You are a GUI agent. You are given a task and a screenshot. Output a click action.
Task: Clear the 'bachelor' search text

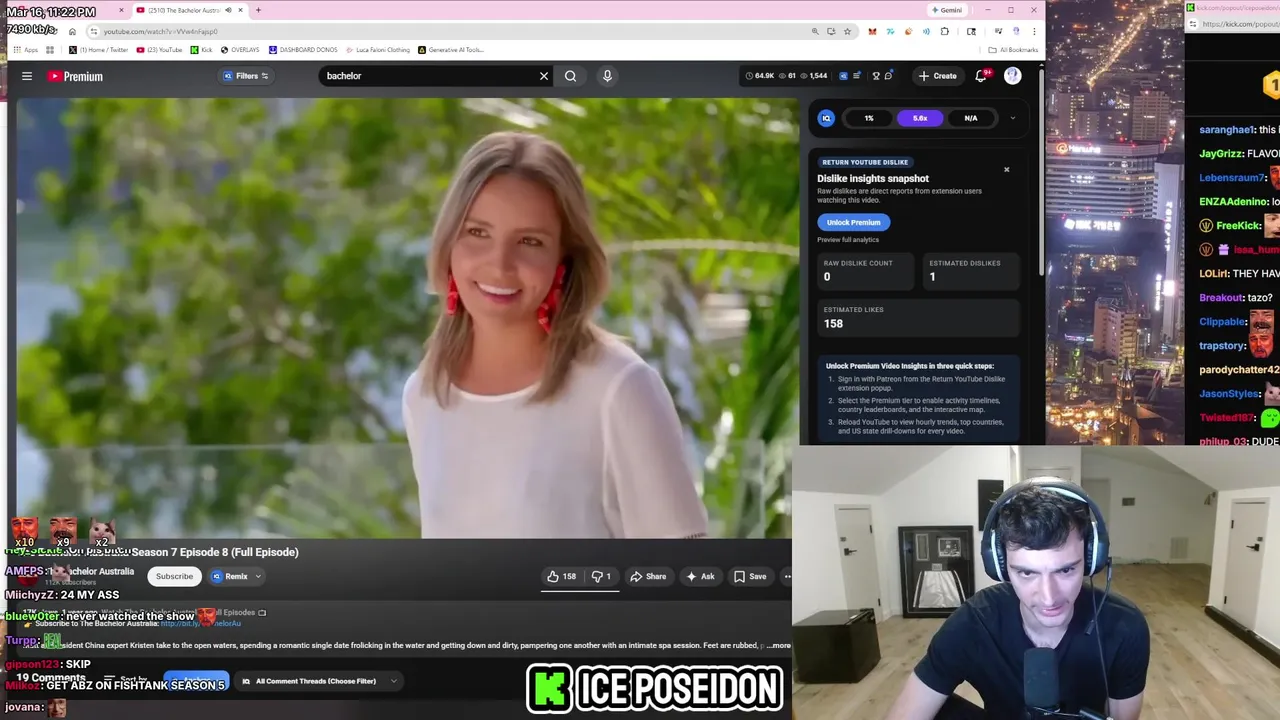pos(544,76)
